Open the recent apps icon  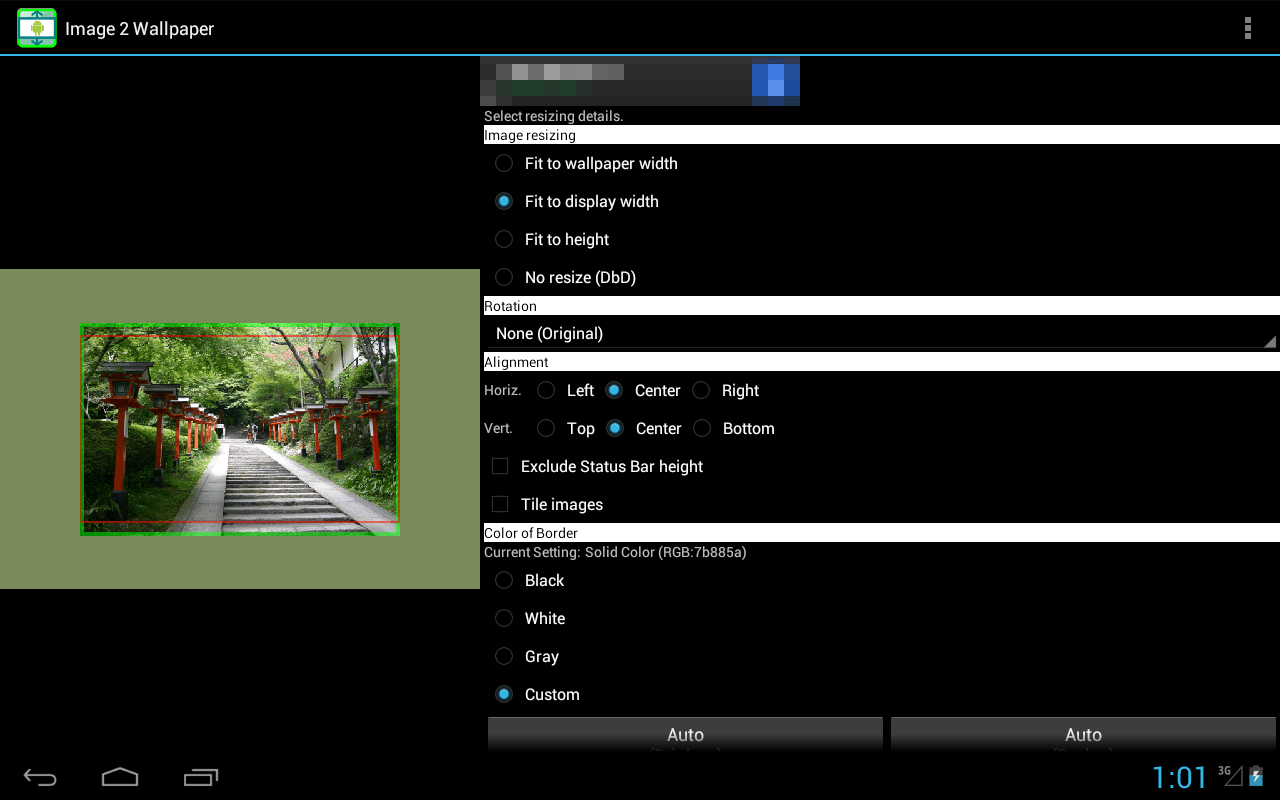pos(200,777)
